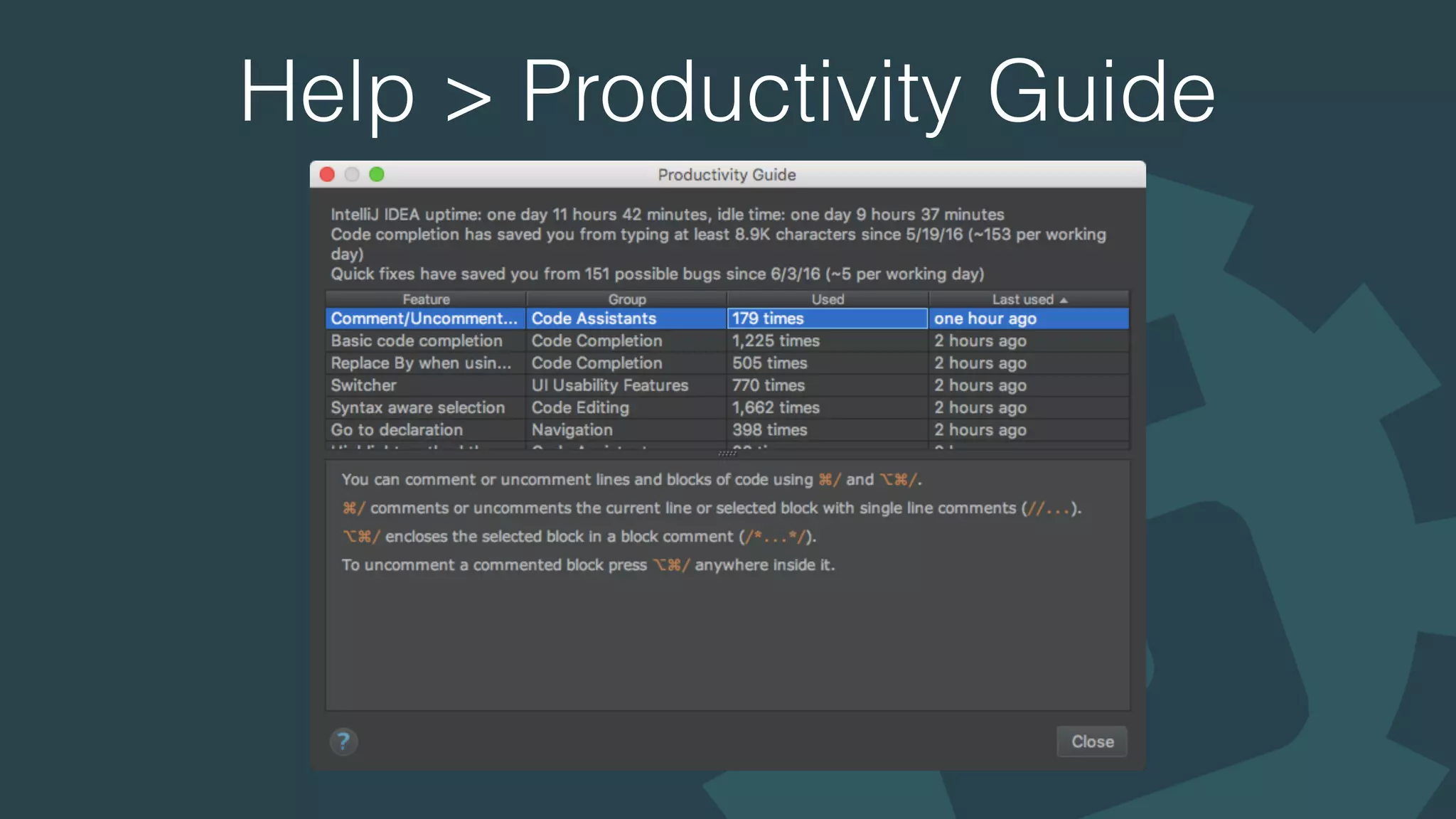Toggle sort on Last used column header
The width and height of the screenshot is (1456, 819).
(x=1029, y=299)
